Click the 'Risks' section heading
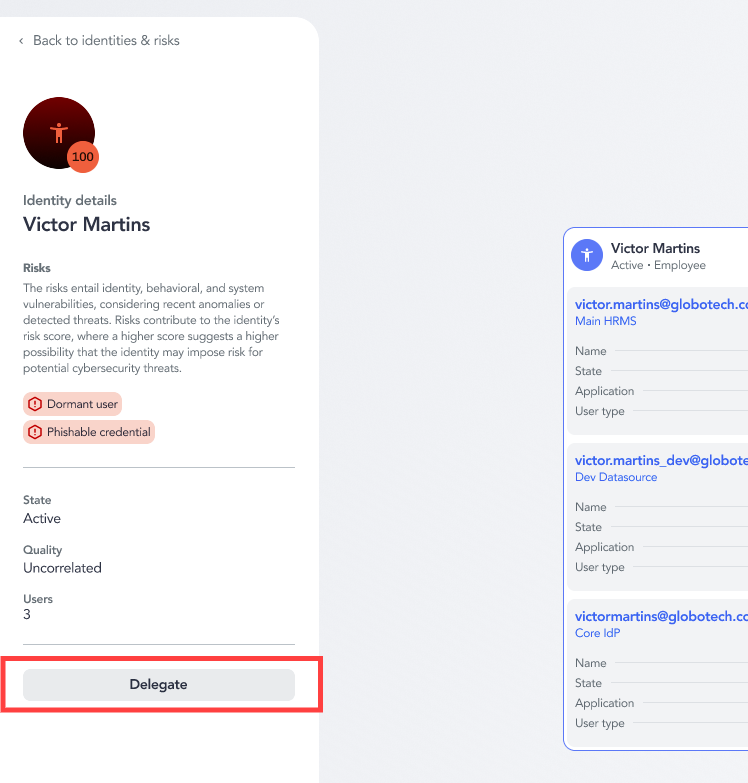 [37, 268]
